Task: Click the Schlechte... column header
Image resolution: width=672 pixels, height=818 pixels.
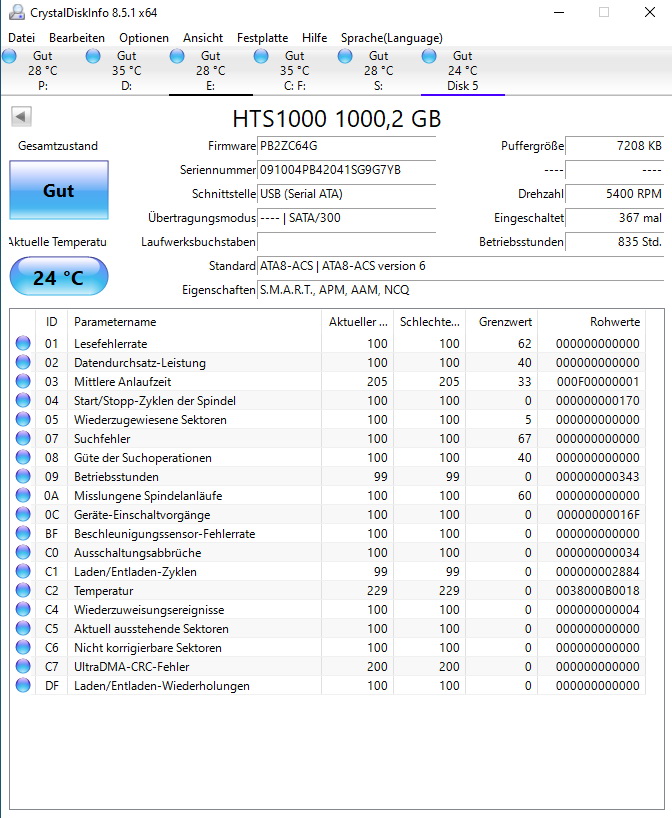Action: (429, 321)
